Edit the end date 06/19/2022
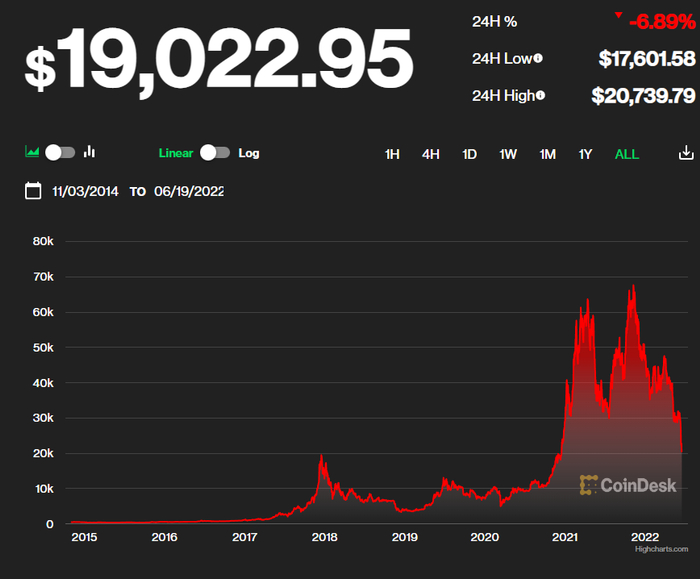Screen dimensions: 700x579 pos(189,192)
